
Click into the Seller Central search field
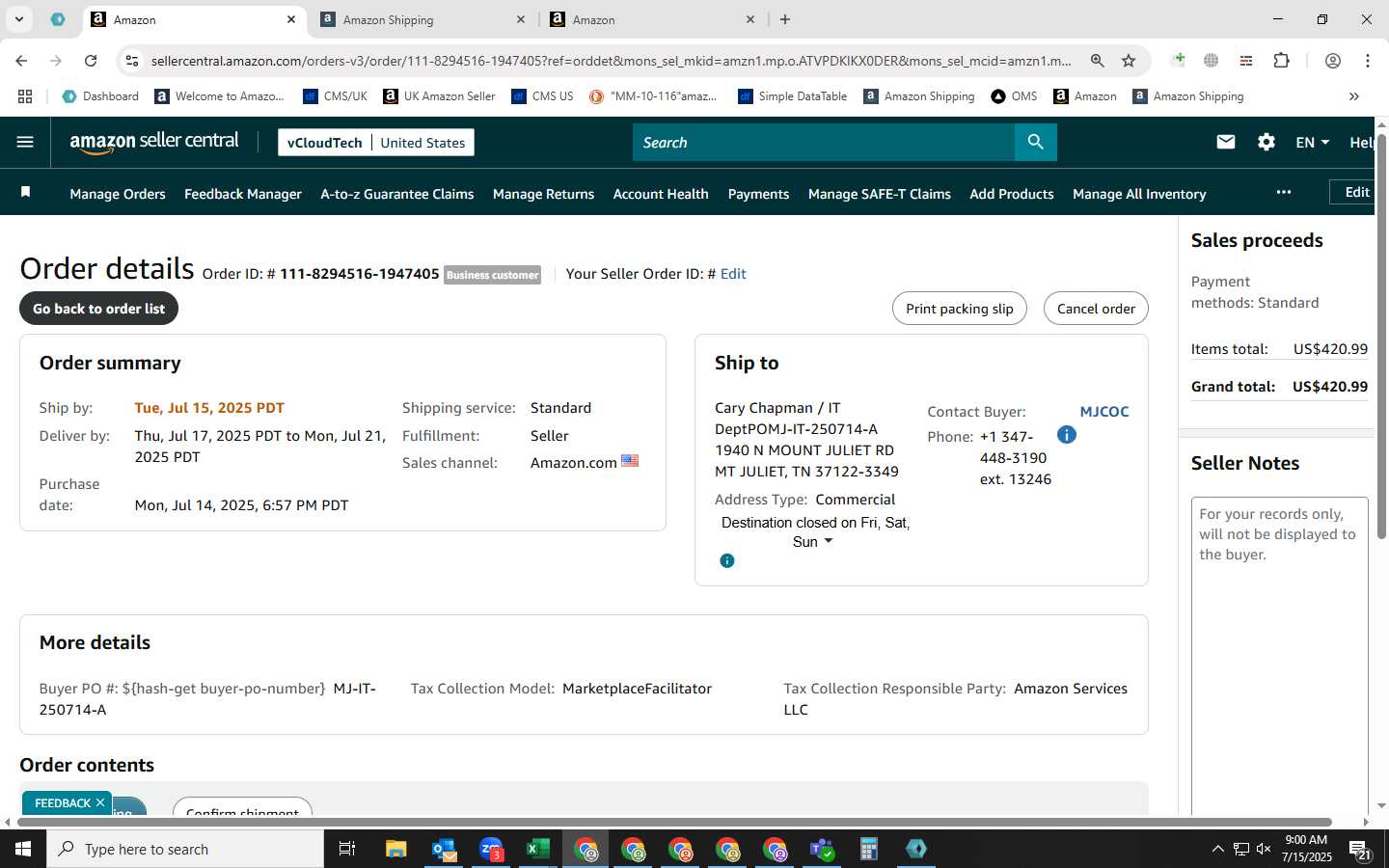824,142
